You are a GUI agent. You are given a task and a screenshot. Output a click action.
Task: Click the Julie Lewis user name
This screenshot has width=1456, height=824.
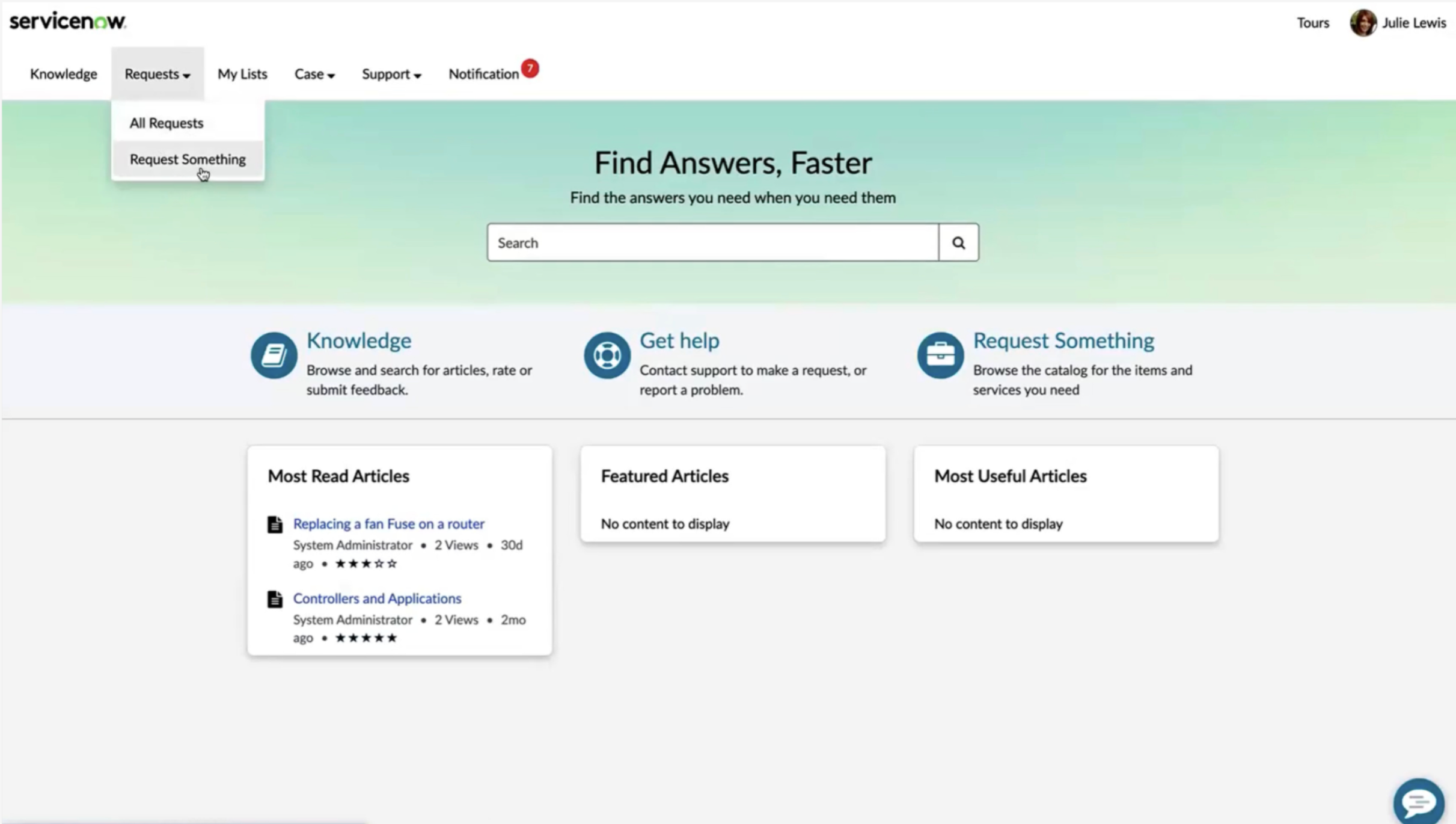1414,23
